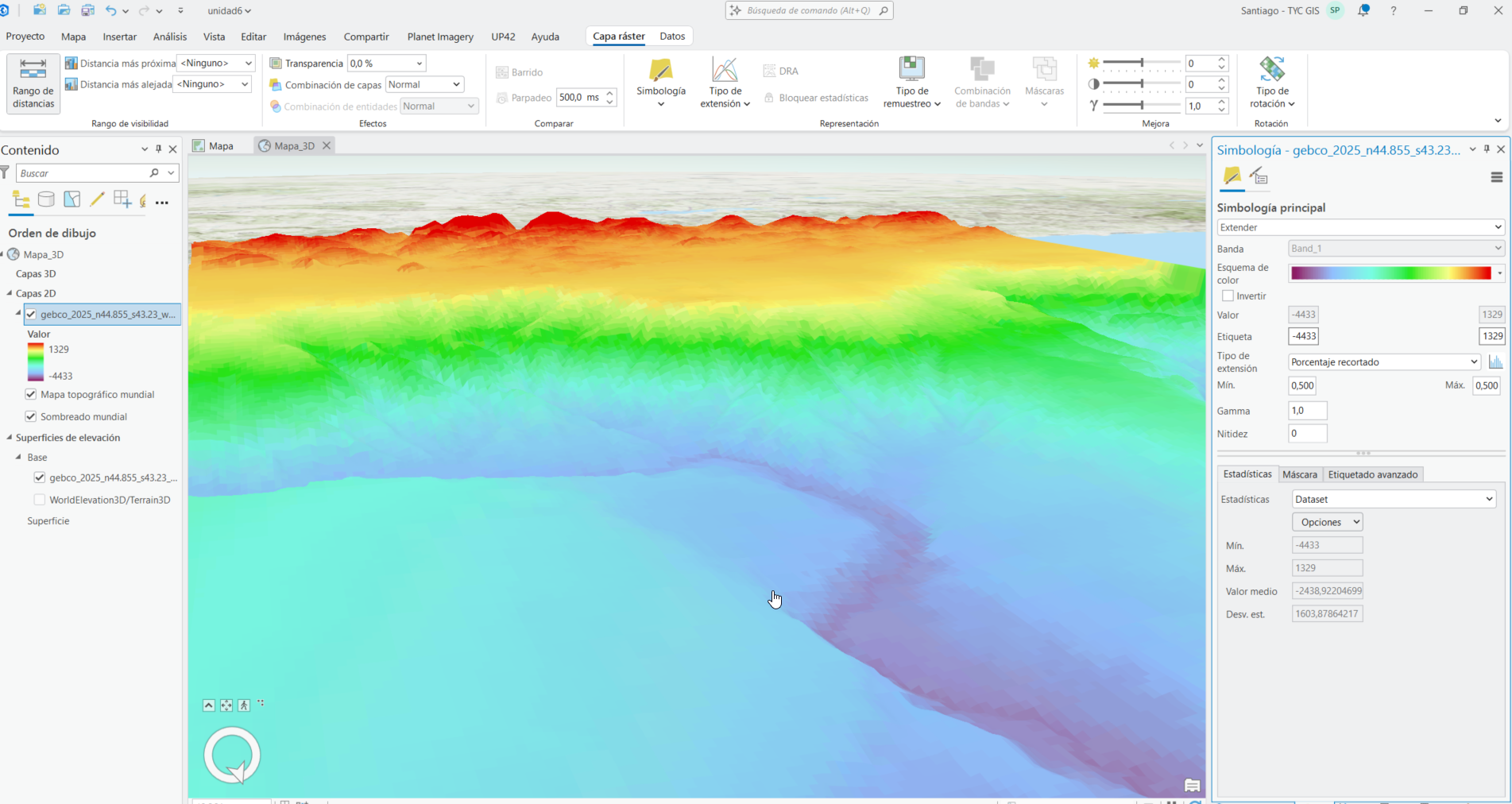Open the histogram icon beside stretch type
Viewport: 1512px width, 804px height.
[1495, 362]
